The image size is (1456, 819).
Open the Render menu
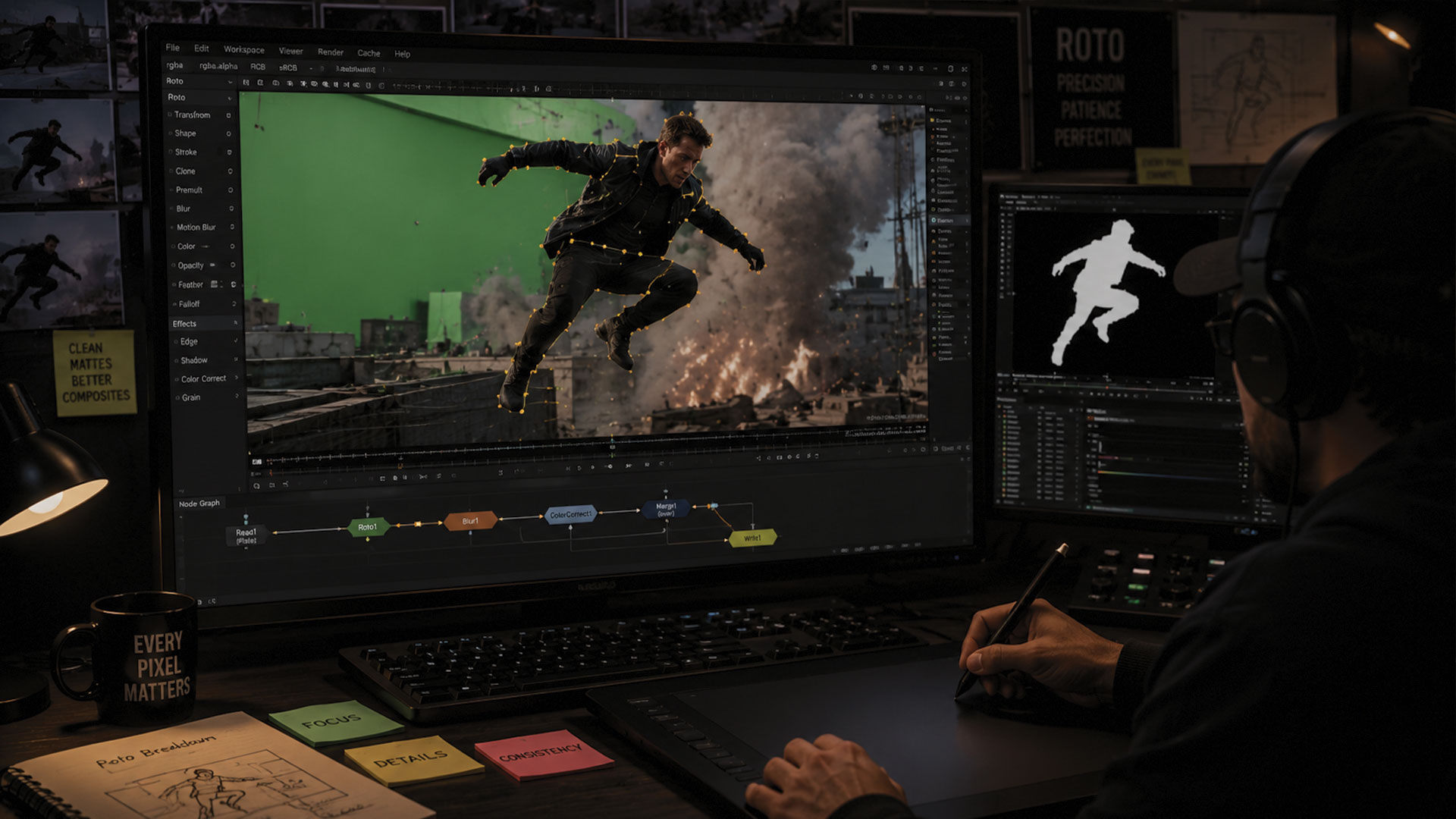(x=331, y=52)
